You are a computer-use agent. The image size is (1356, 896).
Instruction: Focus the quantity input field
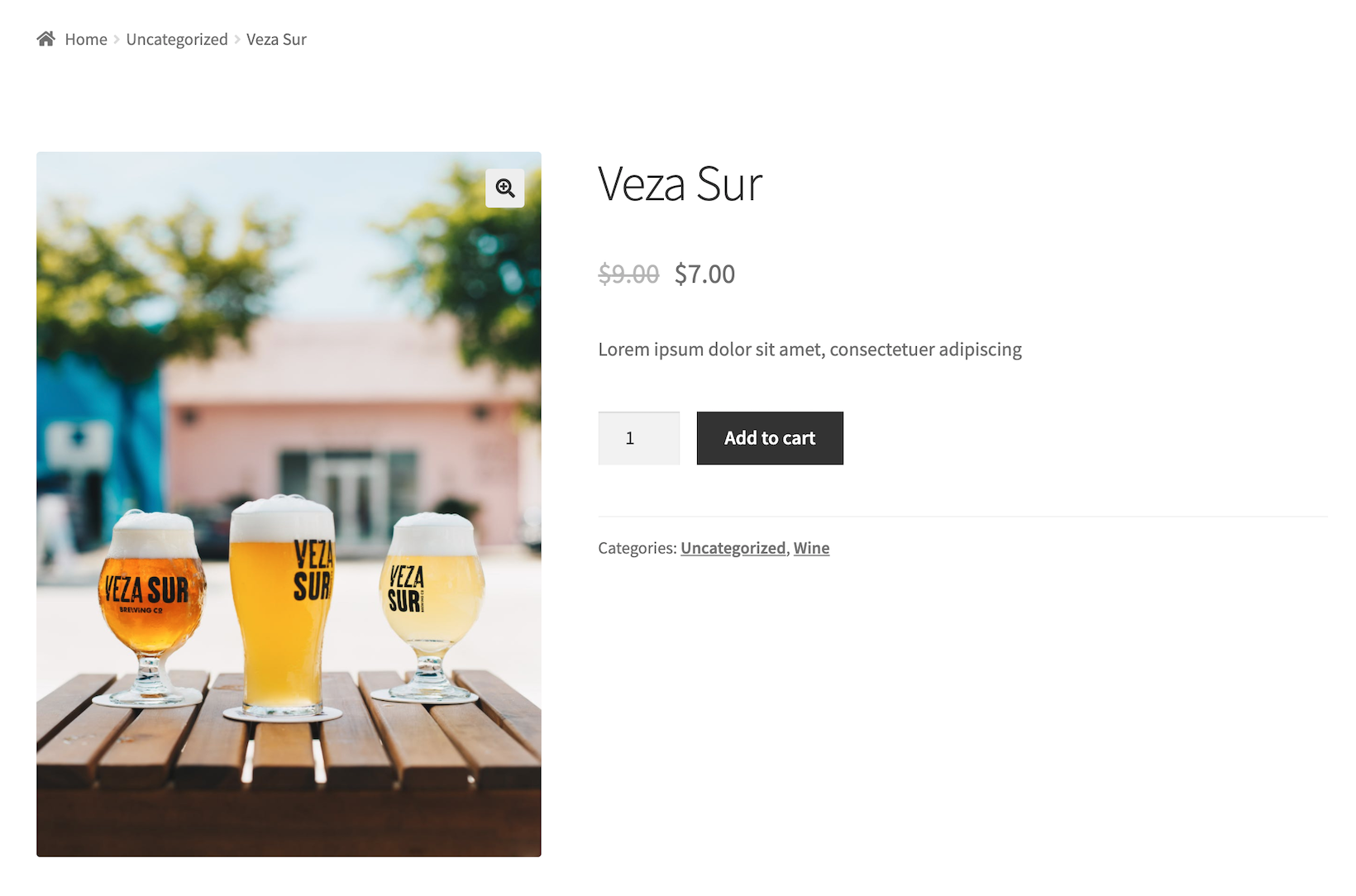[x=639, y=438]
